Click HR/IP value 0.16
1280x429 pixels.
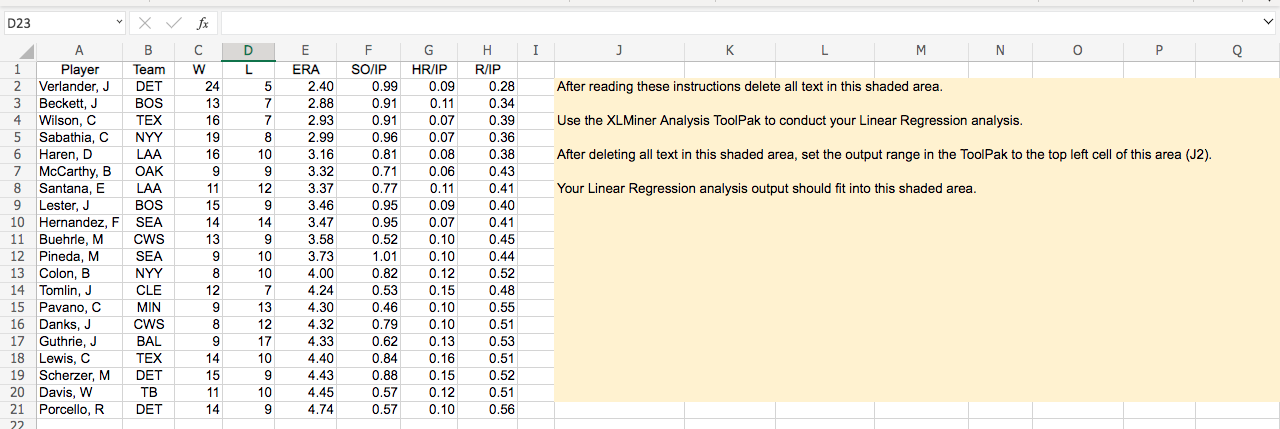coord(428,359)
